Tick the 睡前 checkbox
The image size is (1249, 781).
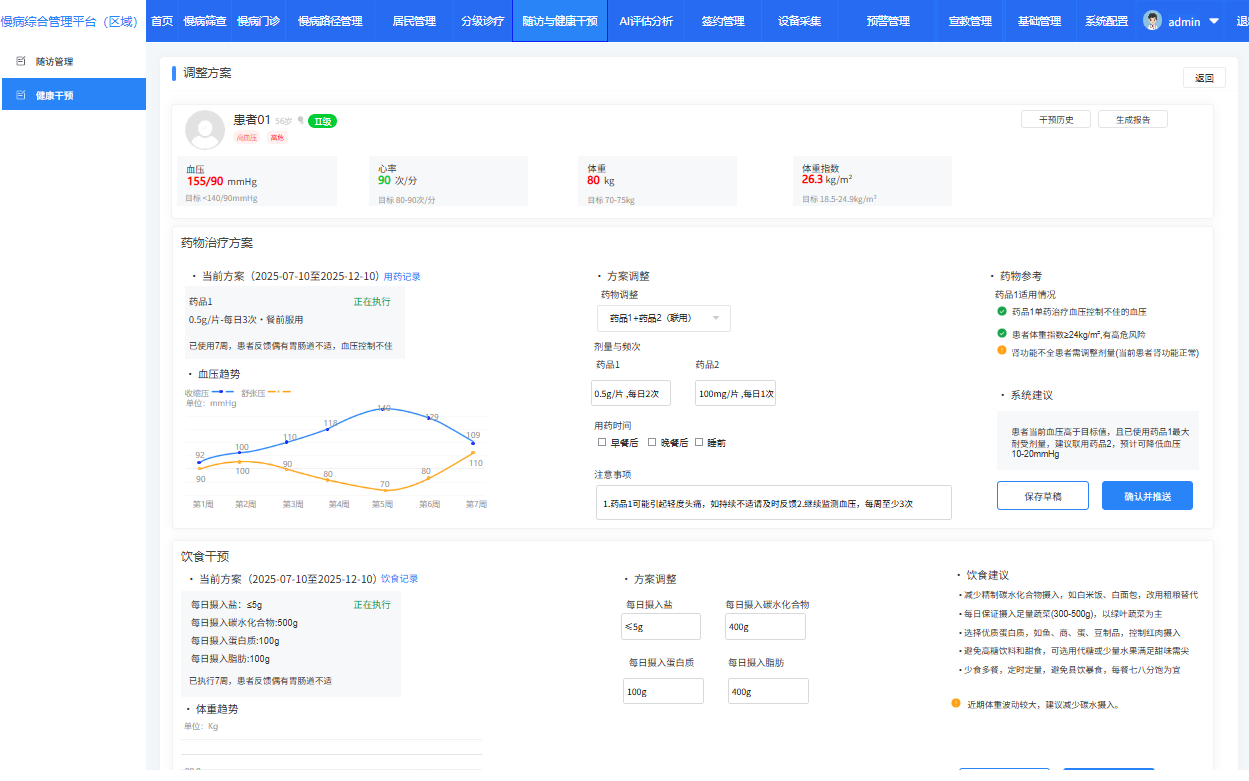click(x=699, y=442)
